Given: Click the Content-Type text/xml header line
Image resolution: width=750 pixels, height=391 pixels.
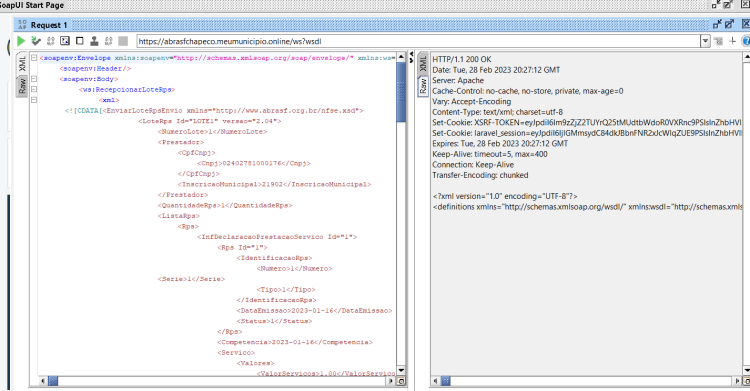Looking at the screenshot, I should [x=497, y=112].
